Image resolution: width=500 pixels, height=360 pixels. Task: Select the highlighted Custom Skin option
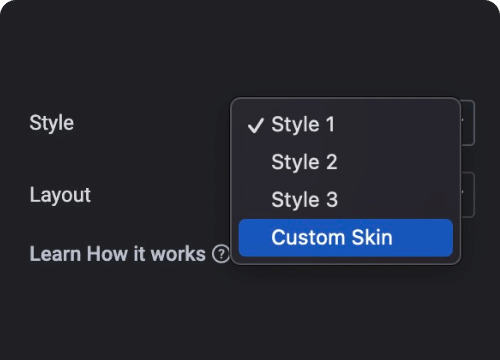coord(346,238)
